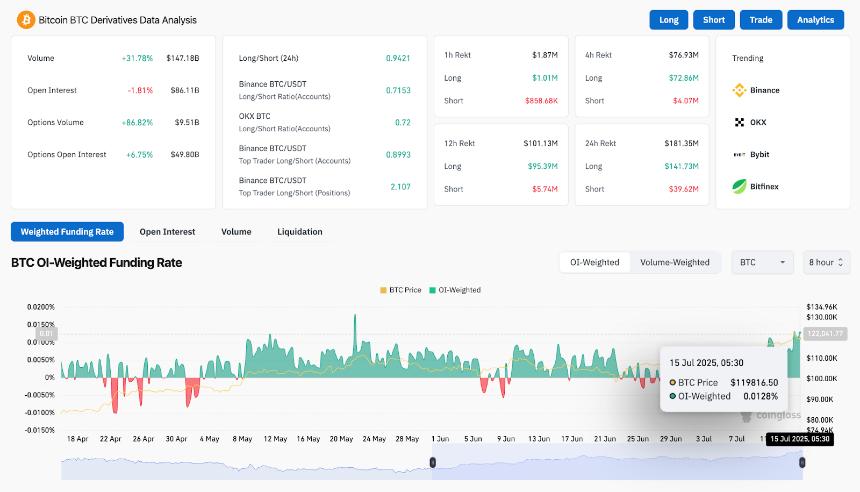The width and height of the screenshot is (860, 492).
Task: Toggle BTC Price legend series
Action: coord(398,290)
